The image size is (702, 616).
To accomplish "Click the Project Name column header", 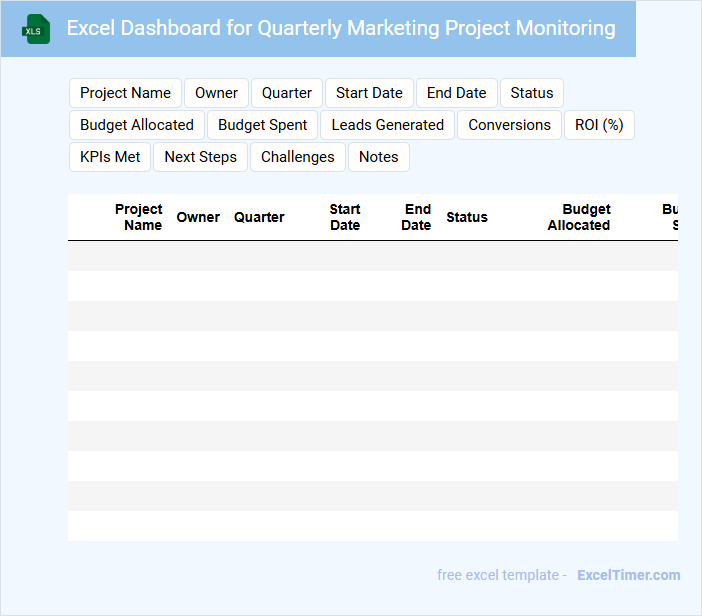I will pyautogui.click(x=139, y=217).
